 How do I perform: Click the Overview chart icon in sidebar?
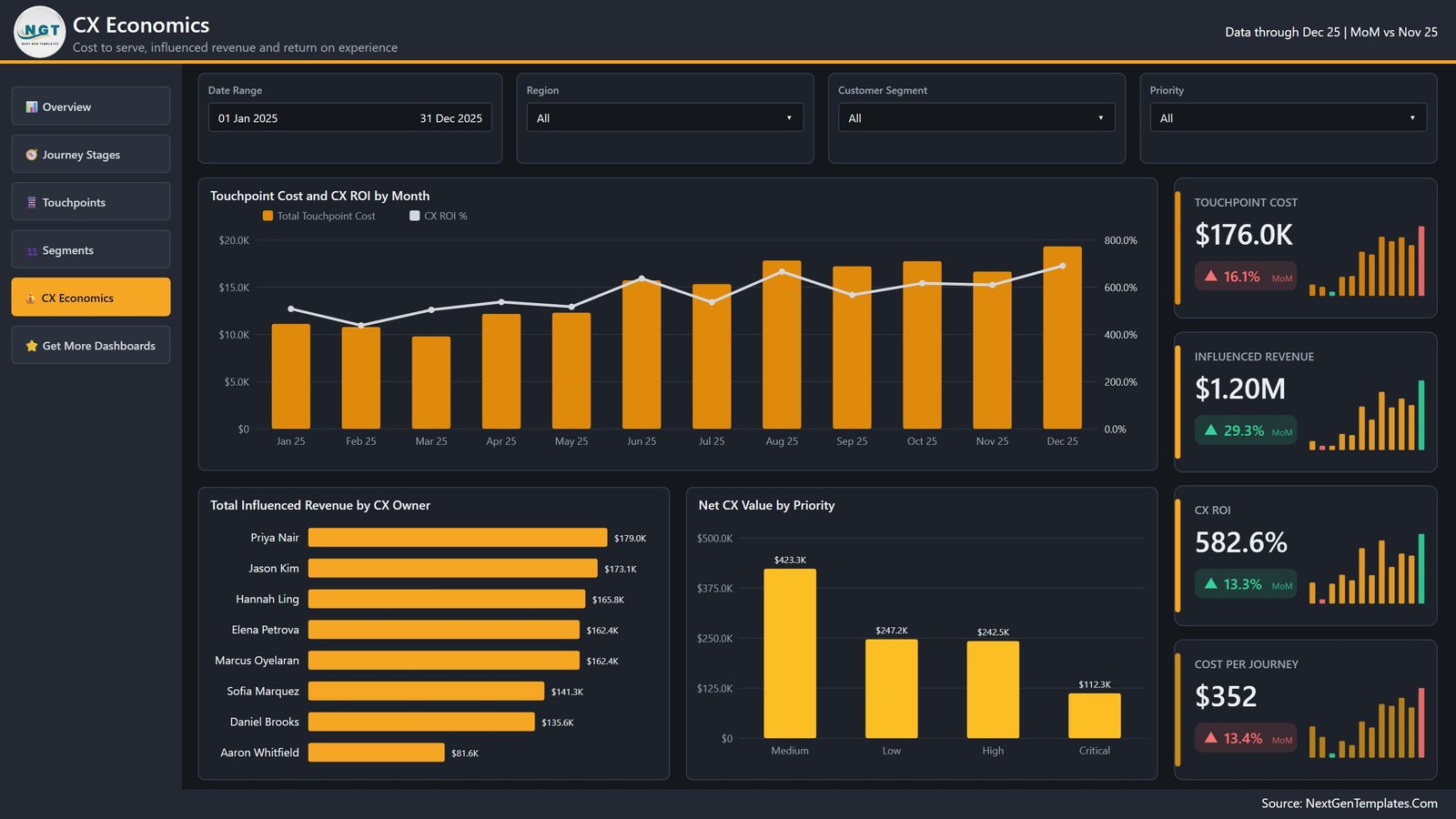pyautogui.click(x=32, y=106)
